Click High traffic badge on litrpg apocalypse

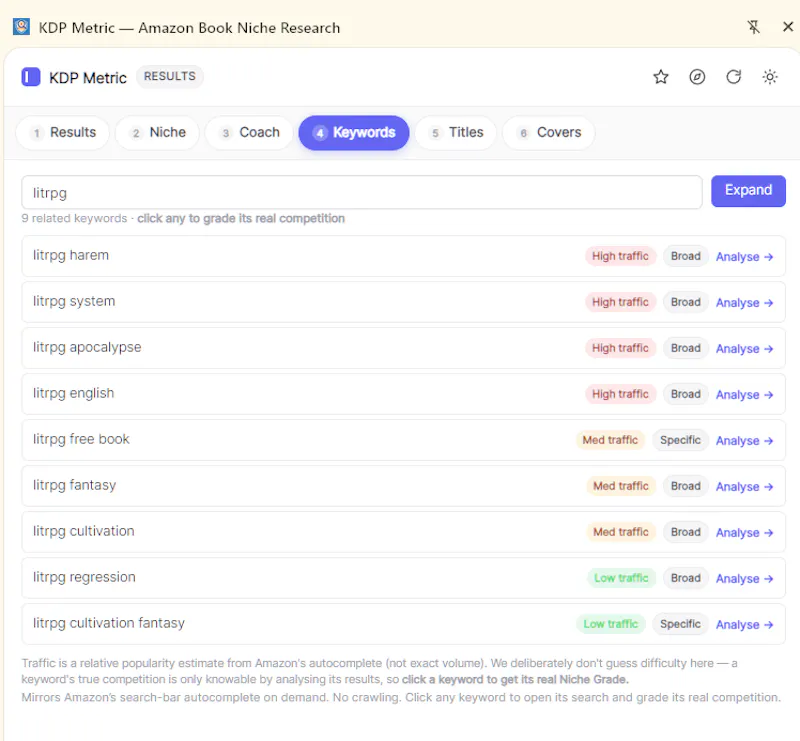tap(620, 348)
